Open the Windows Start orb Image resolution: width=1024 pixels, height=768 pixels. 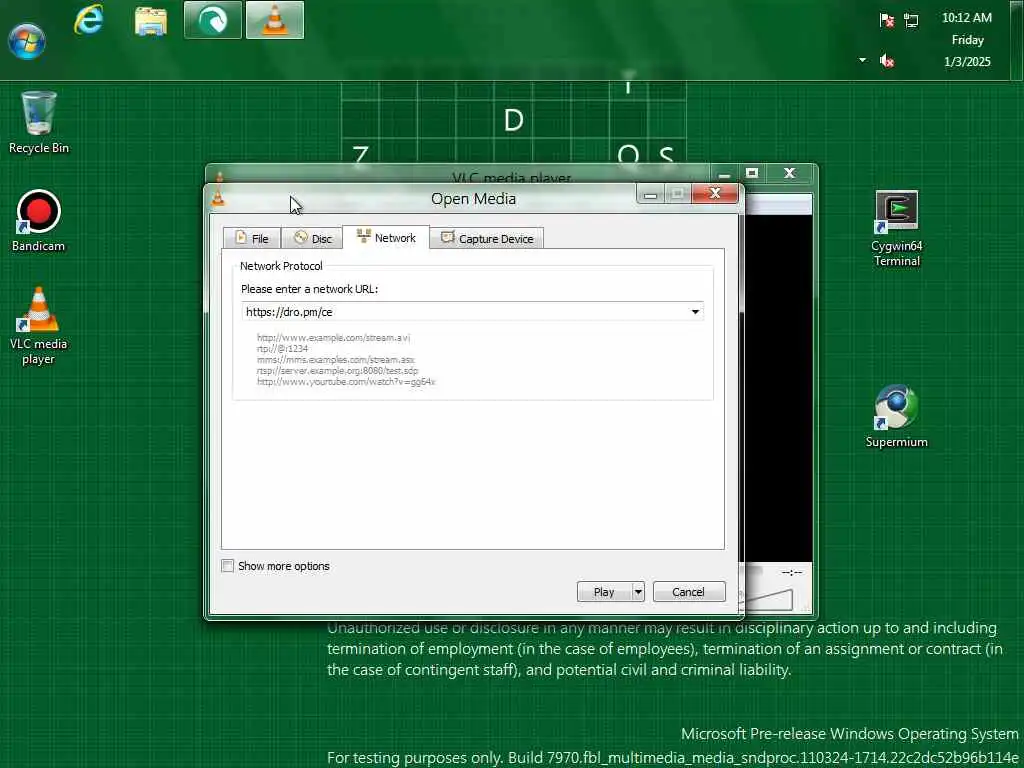pyautogui.click(x=27, y=40)
